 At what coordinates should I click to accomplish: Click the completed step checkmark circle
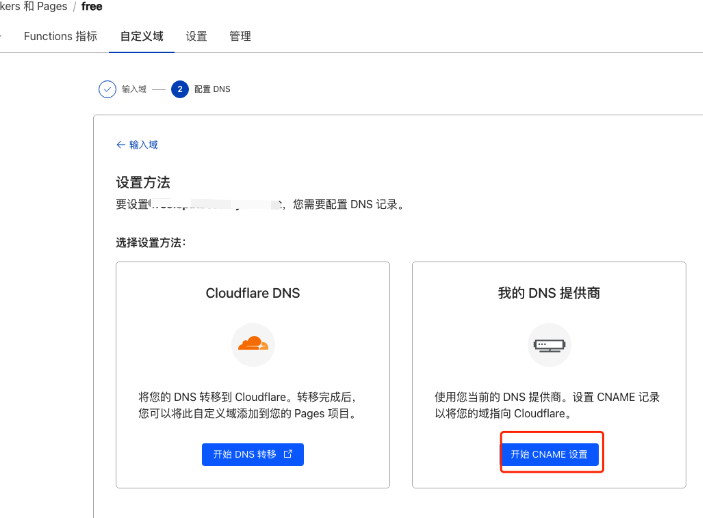point(107,89)
